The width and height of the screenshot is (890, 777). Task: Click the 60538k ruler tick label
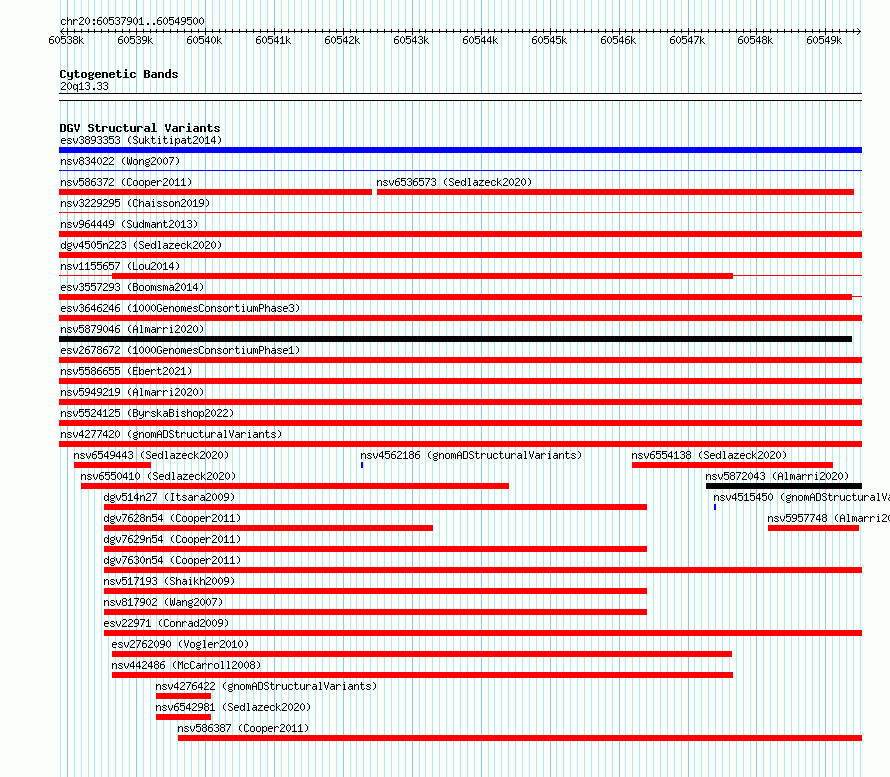pyautogui.click(x=66, y=40)
